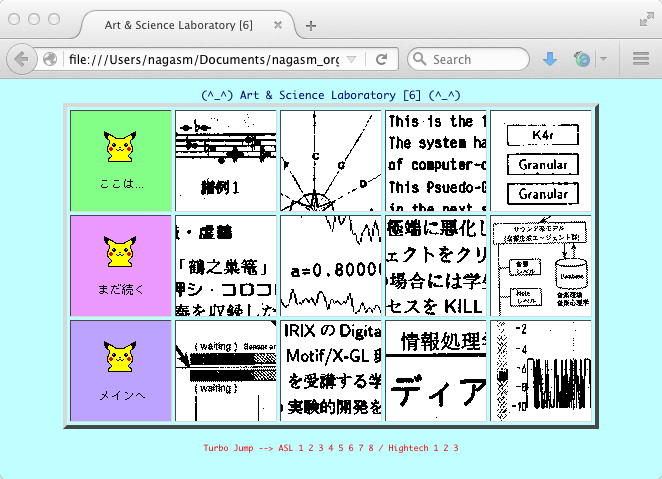Jump to ASL page 6 link
Viewport: 662px width, 479px height.
[351, 448]
